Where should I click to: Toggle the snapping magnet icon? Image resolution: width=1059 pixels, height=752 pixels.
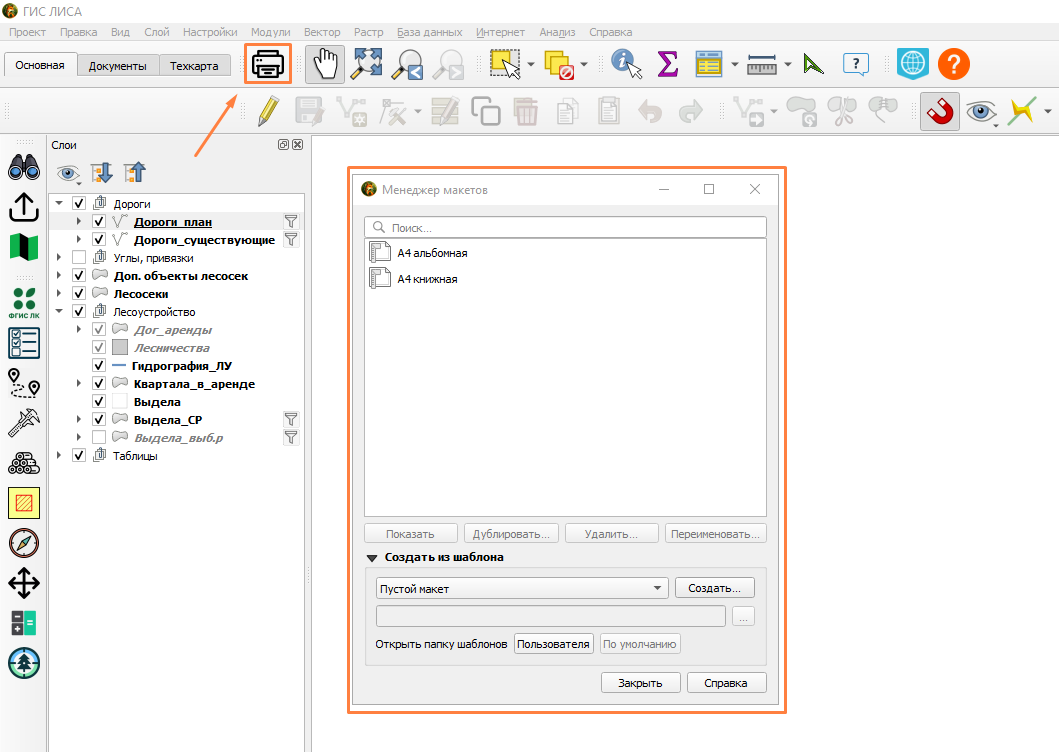click(x=939, y=111)
